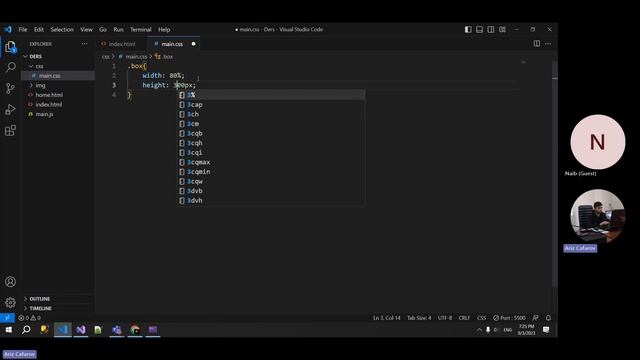
Task: Click the feedback icon in status bar
Action: (536, 318)
